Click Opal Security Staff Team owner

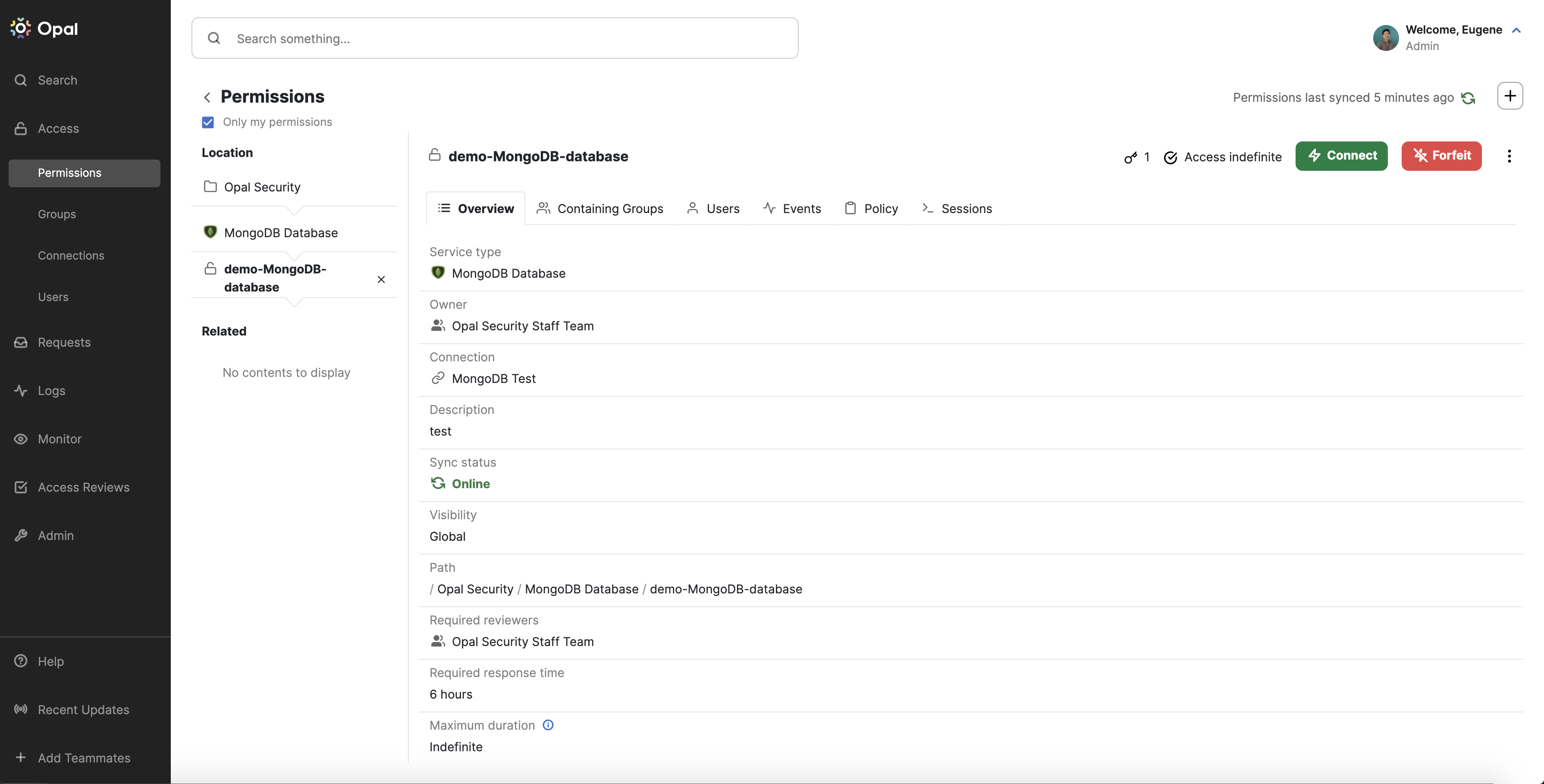point(523,326)
